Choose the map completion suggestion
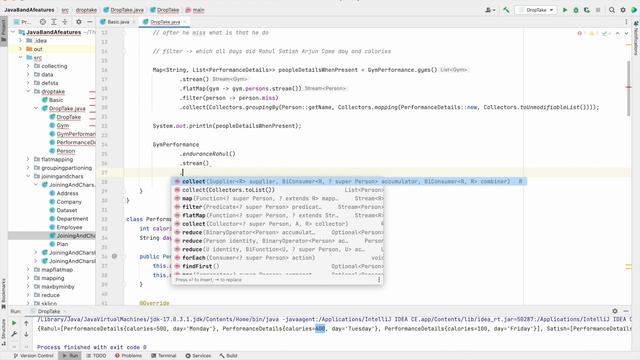The height and width of the screenshot is (360, 640). [x=278, y=198]
